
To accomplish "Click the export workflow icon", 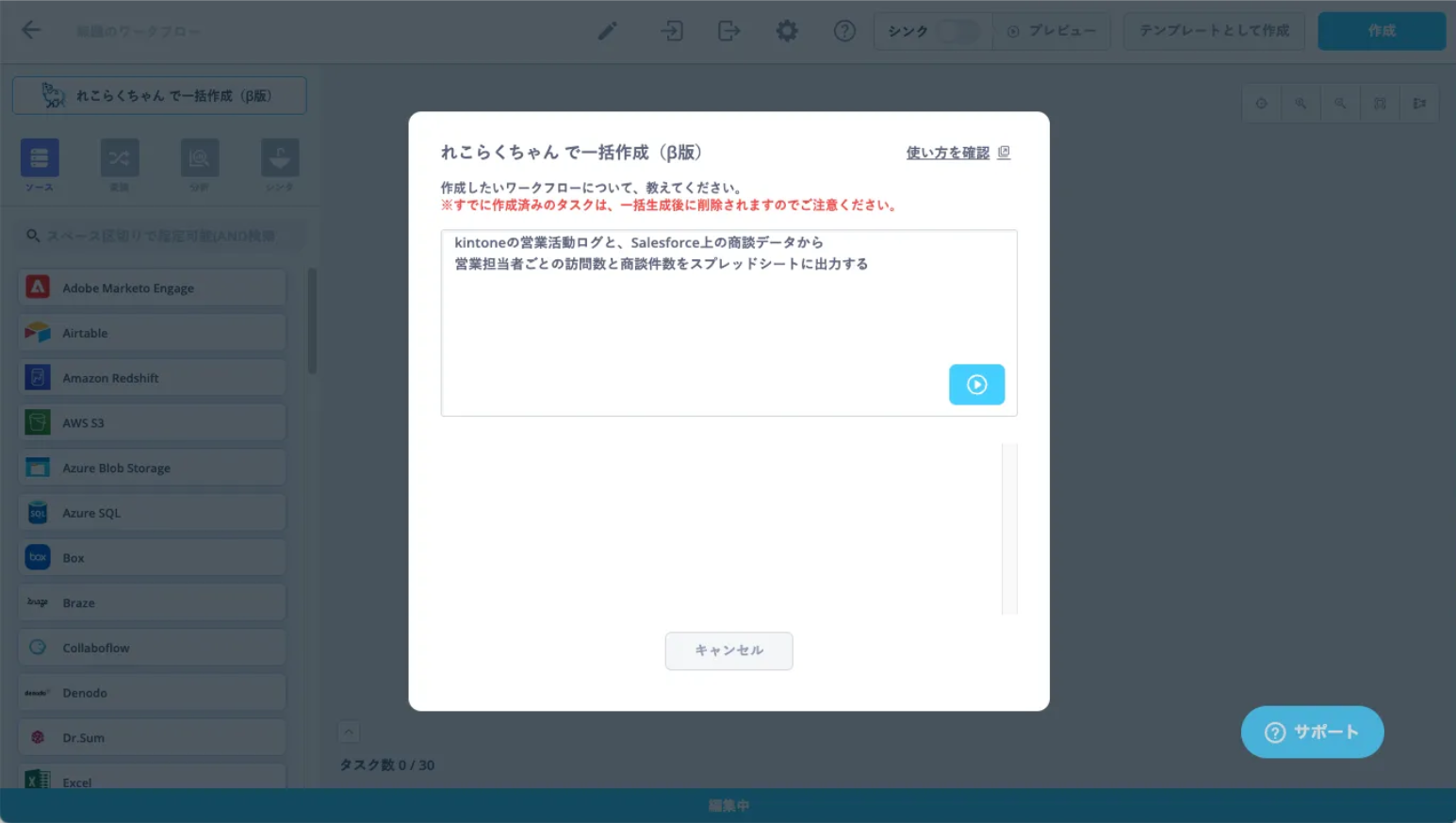I will (728, 31).
